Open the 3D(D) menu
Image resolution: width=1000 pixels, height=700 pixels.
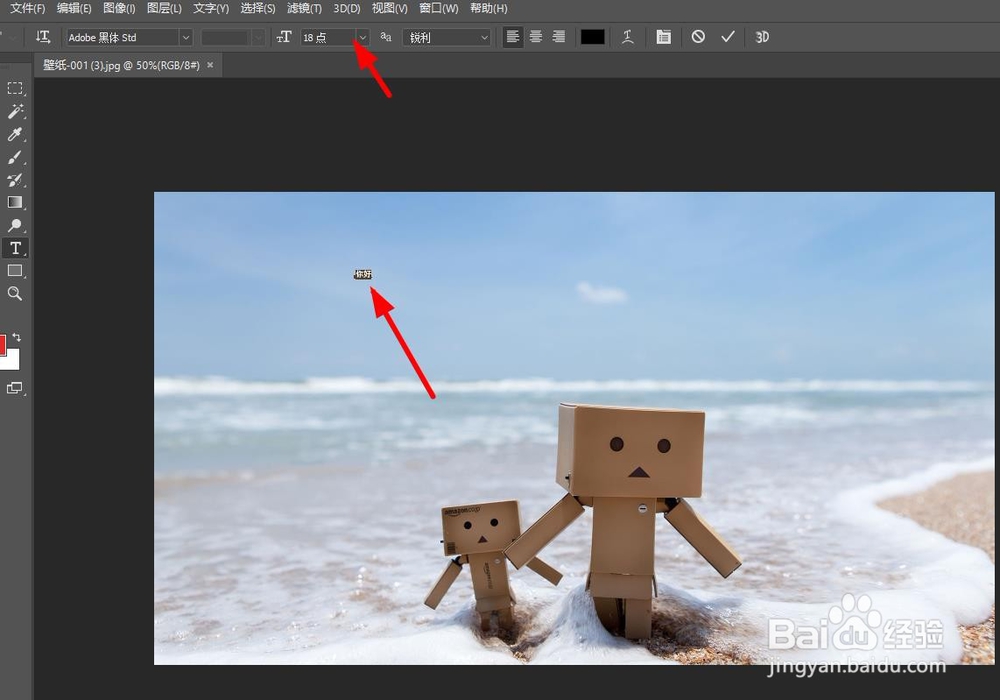coord(347,8)
